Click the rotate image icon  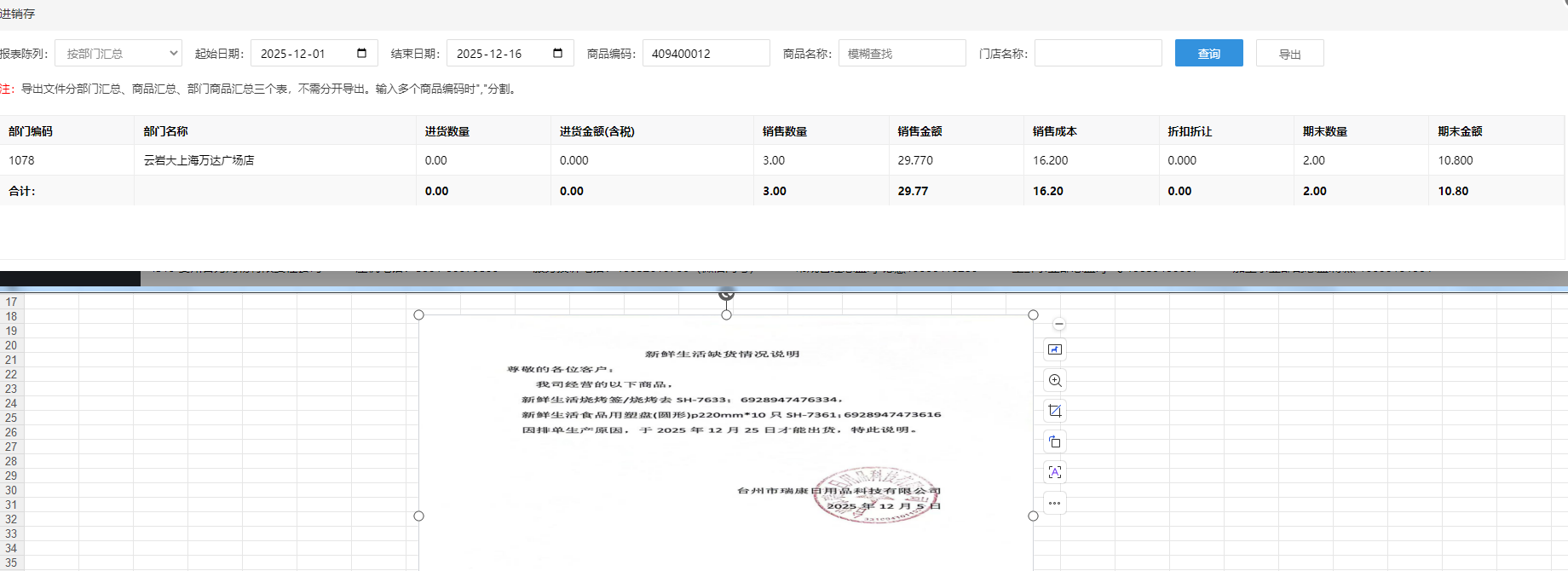click(1055, 441)
